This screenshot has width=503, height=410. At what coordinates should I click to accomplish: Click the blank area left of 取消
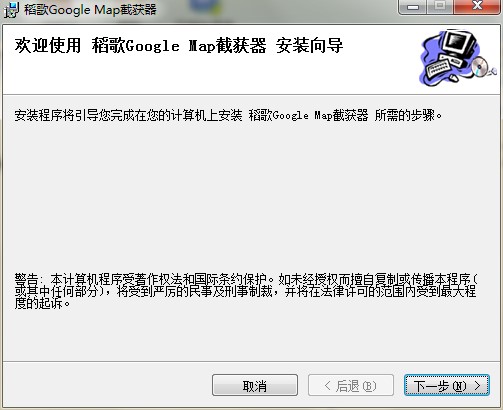tap(107, 385)
